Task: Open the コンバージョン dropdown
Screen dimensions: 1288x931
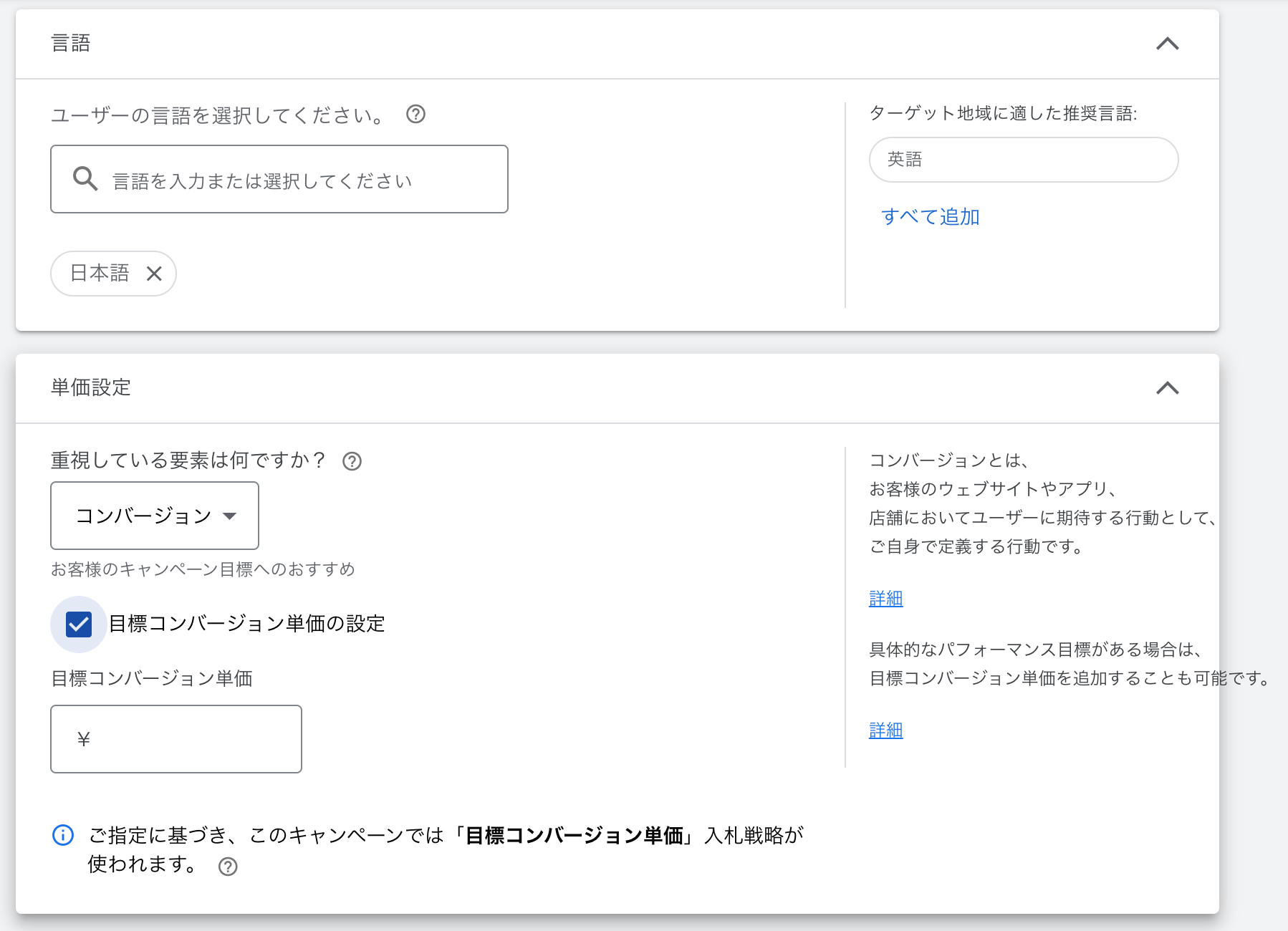Action: (155, 516)
